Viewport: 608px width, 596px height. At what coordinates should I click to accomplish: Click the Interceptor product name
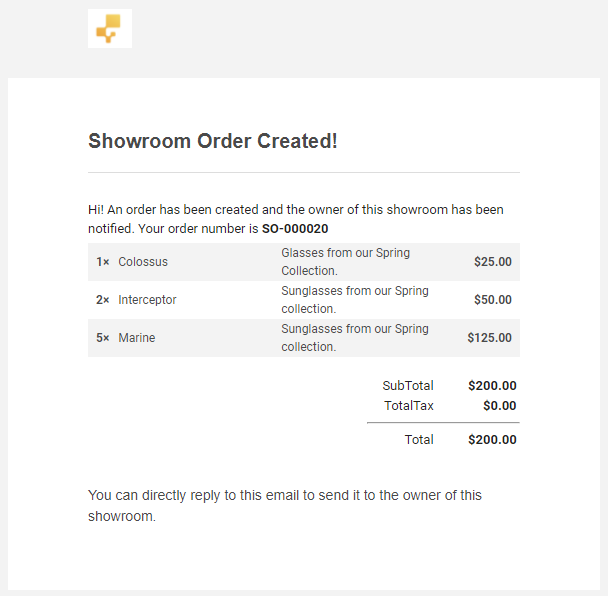tap(147, 300)
